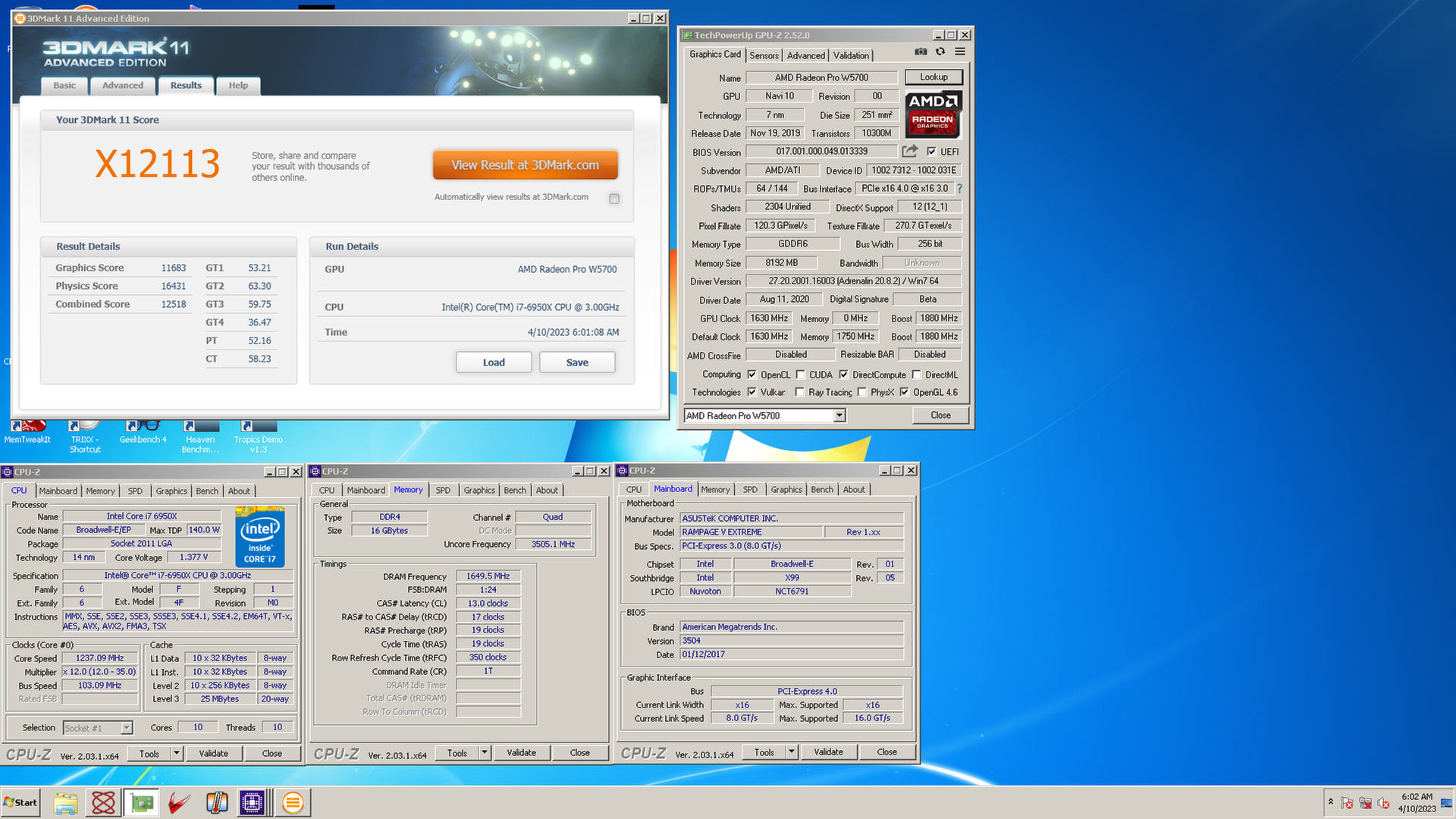Open the GPU selection dropdown in GPU-Z

[x=839, y=416]
